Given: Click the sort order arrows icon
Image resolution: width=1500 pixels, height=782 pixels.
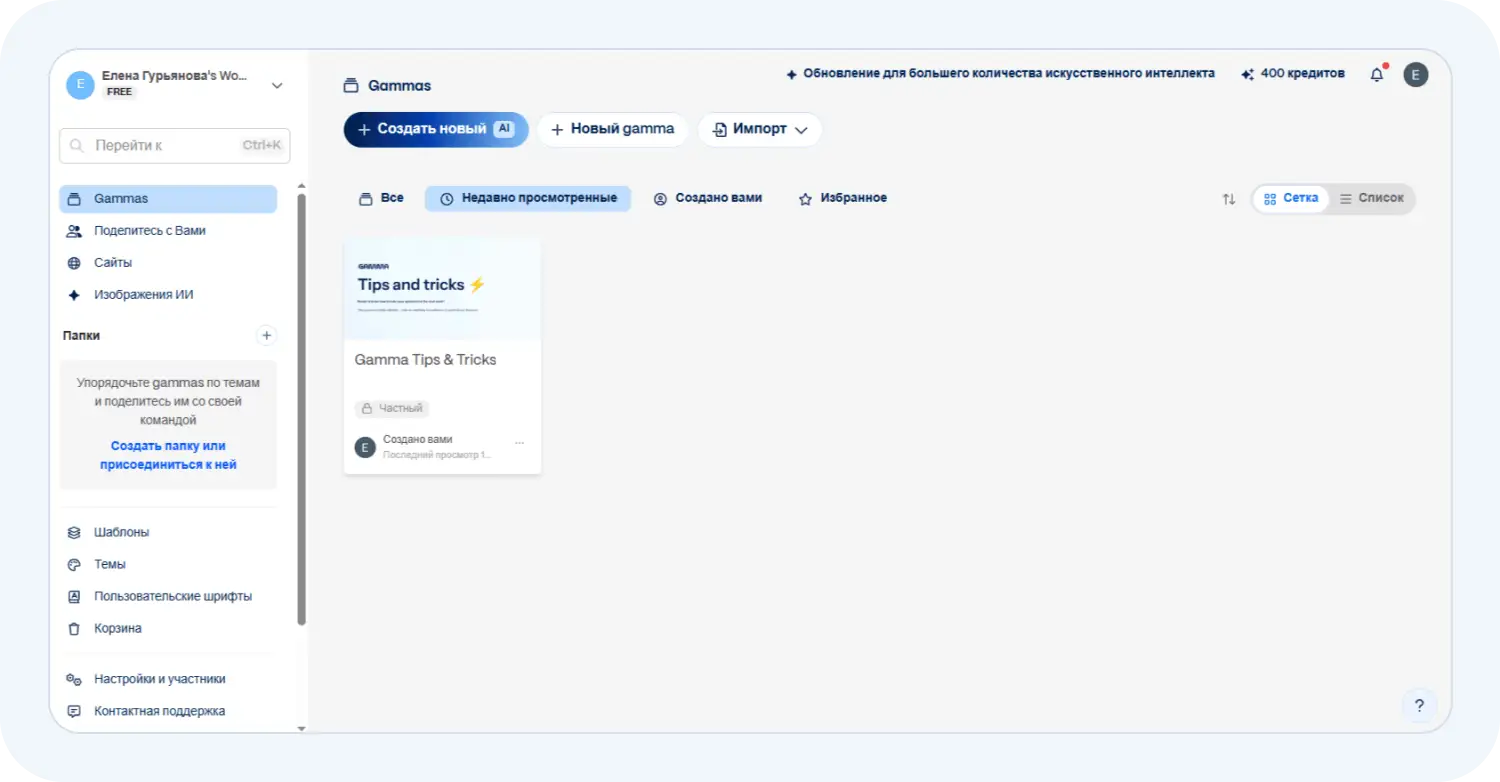Looking at the screenshot, I should (x=1229, y=199).
